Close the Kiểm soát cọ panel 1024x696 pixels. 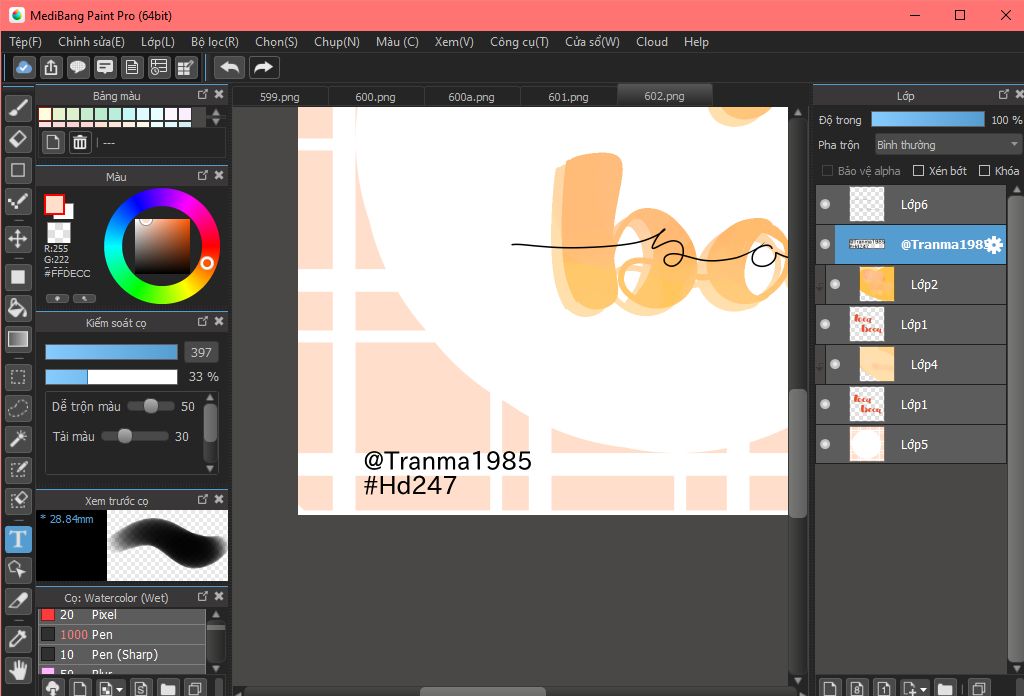(219, 322)
